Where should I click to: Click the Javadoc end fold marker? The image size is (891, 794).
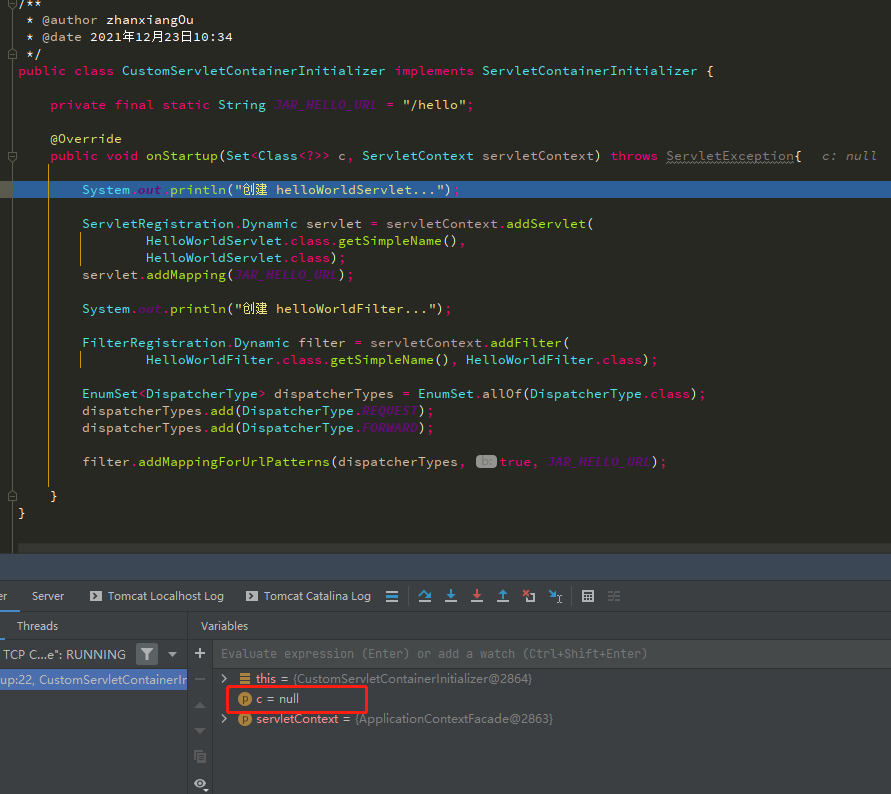(x=13, y=54)
